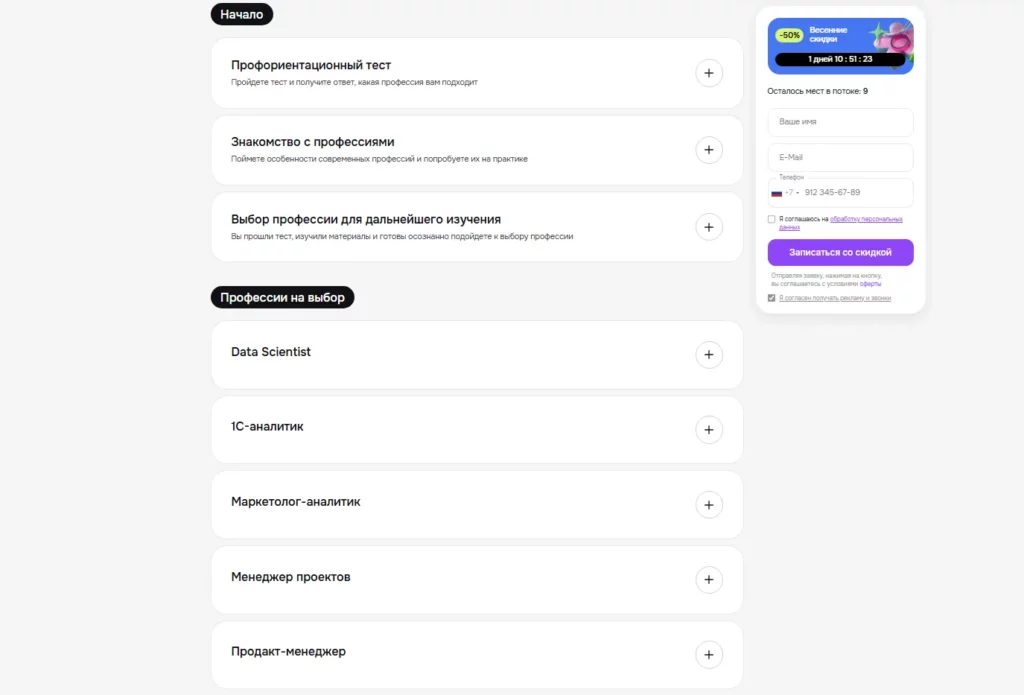Expand Выбор профессии для дальнейшего изучения
This screenshot has height=695, width=1024.
click(x=709, y=226)
